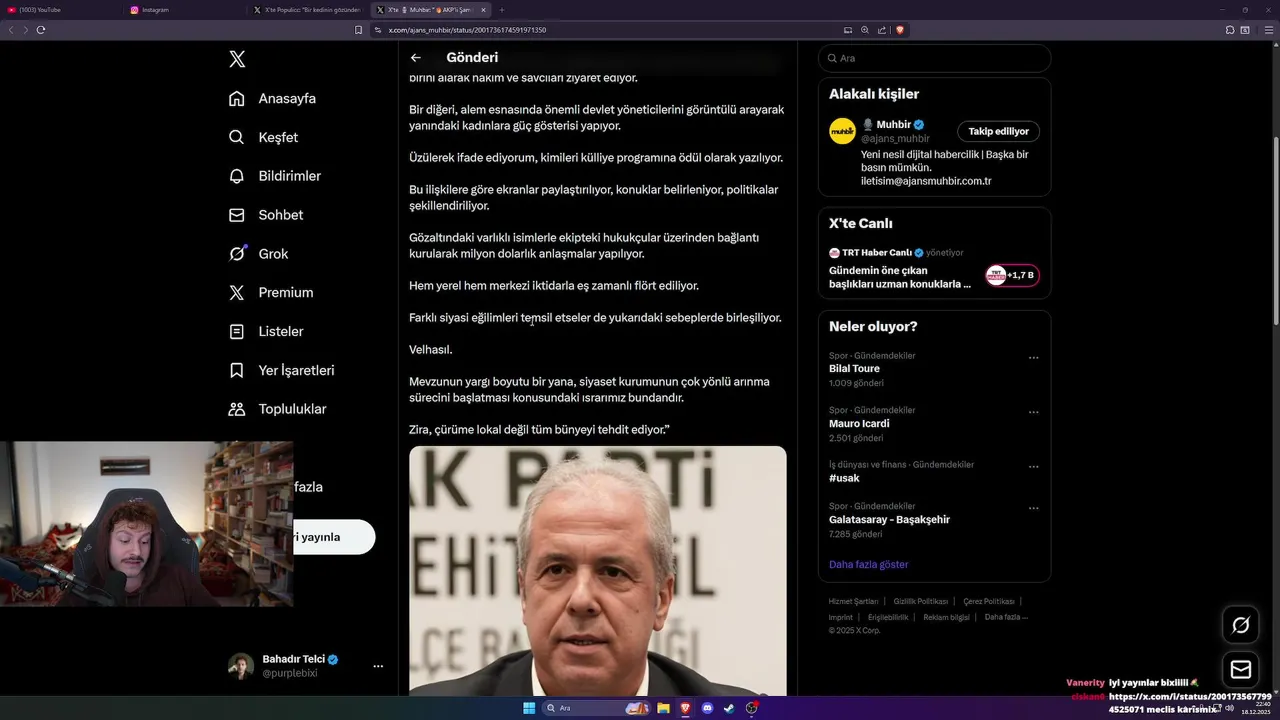Screen dimensions: 1280x720
Task: Open Yer İşaretleri bookmark icon
Action: 237,370
